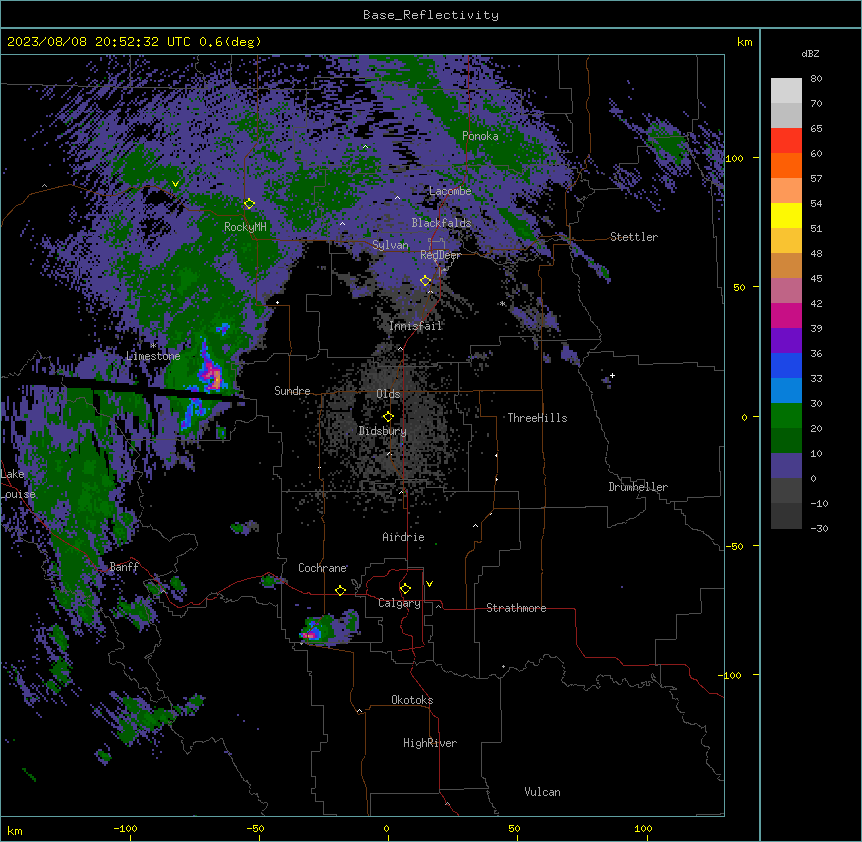Click the Calgary city label
The width and height of the screenshot is (862, 842).
pyautogui.click(x=399, y=603)
